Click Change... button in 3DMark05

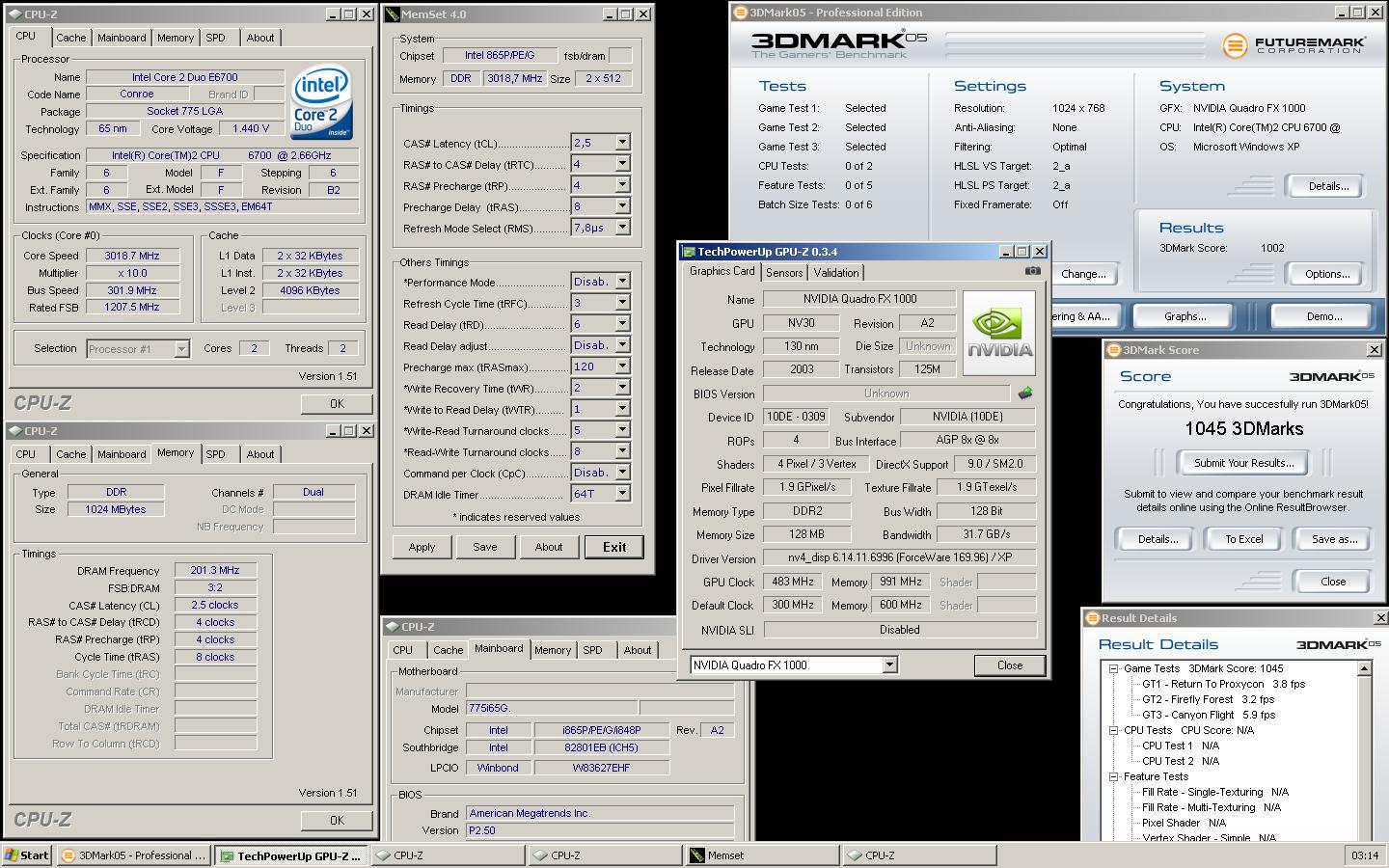(1083, 274)
